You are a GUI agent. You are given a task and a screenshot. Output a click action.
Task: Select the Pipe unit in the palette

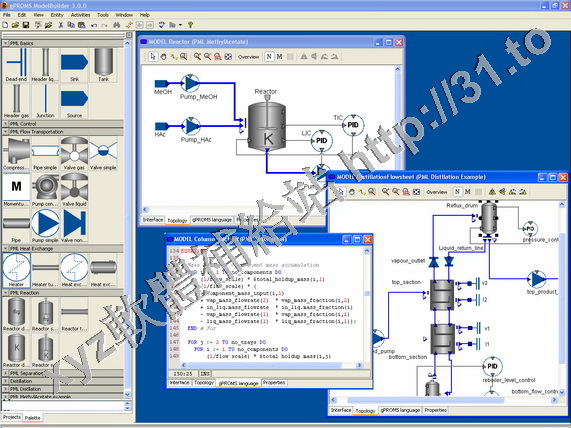(x=16, y=226)
